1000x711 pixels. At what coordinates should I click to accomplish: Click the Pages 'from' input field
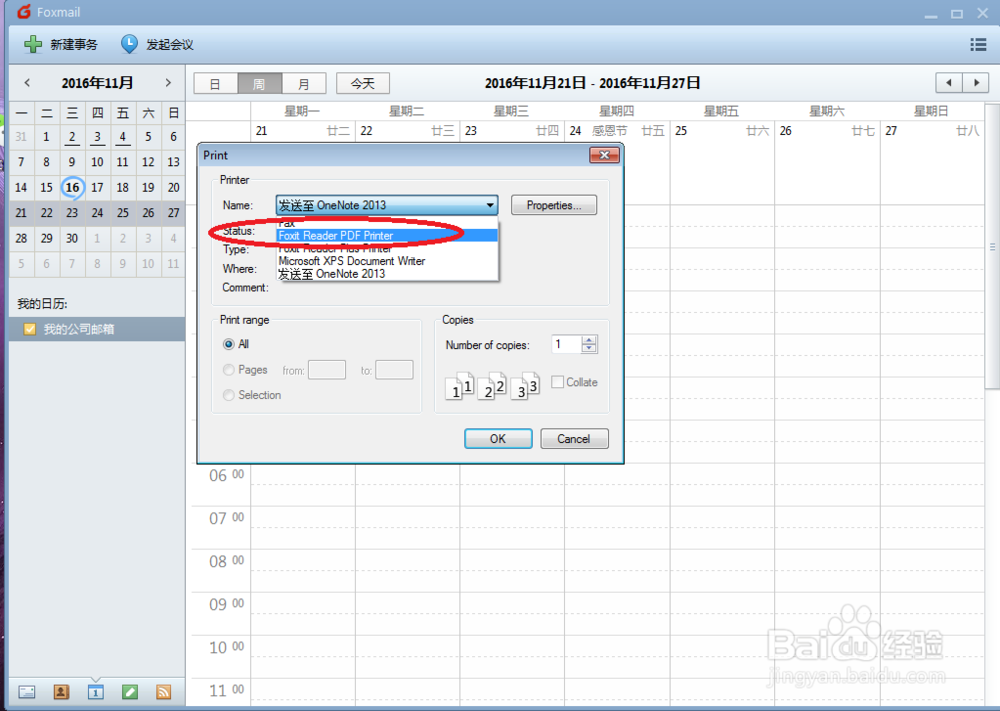coord(327,370)
